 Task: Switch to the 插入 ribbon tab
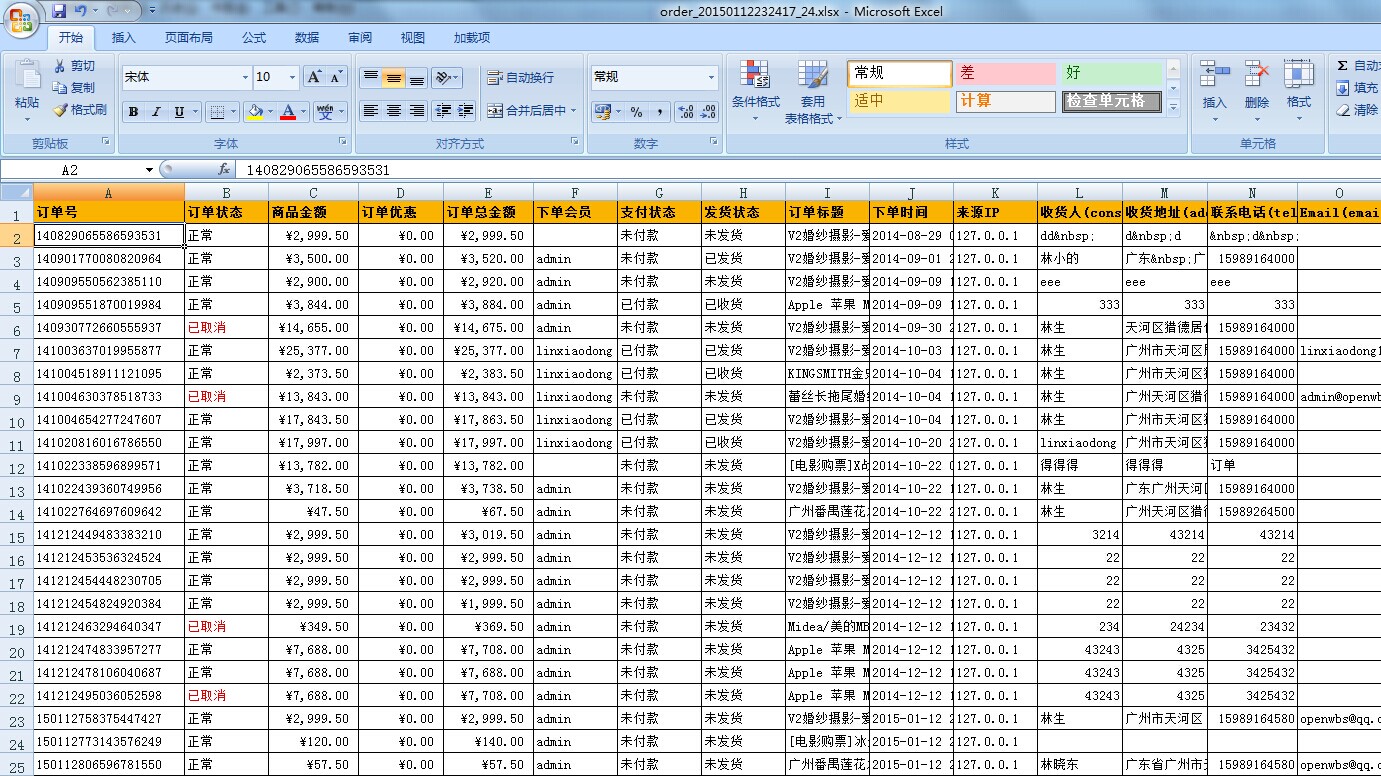[x=125, y=37]
